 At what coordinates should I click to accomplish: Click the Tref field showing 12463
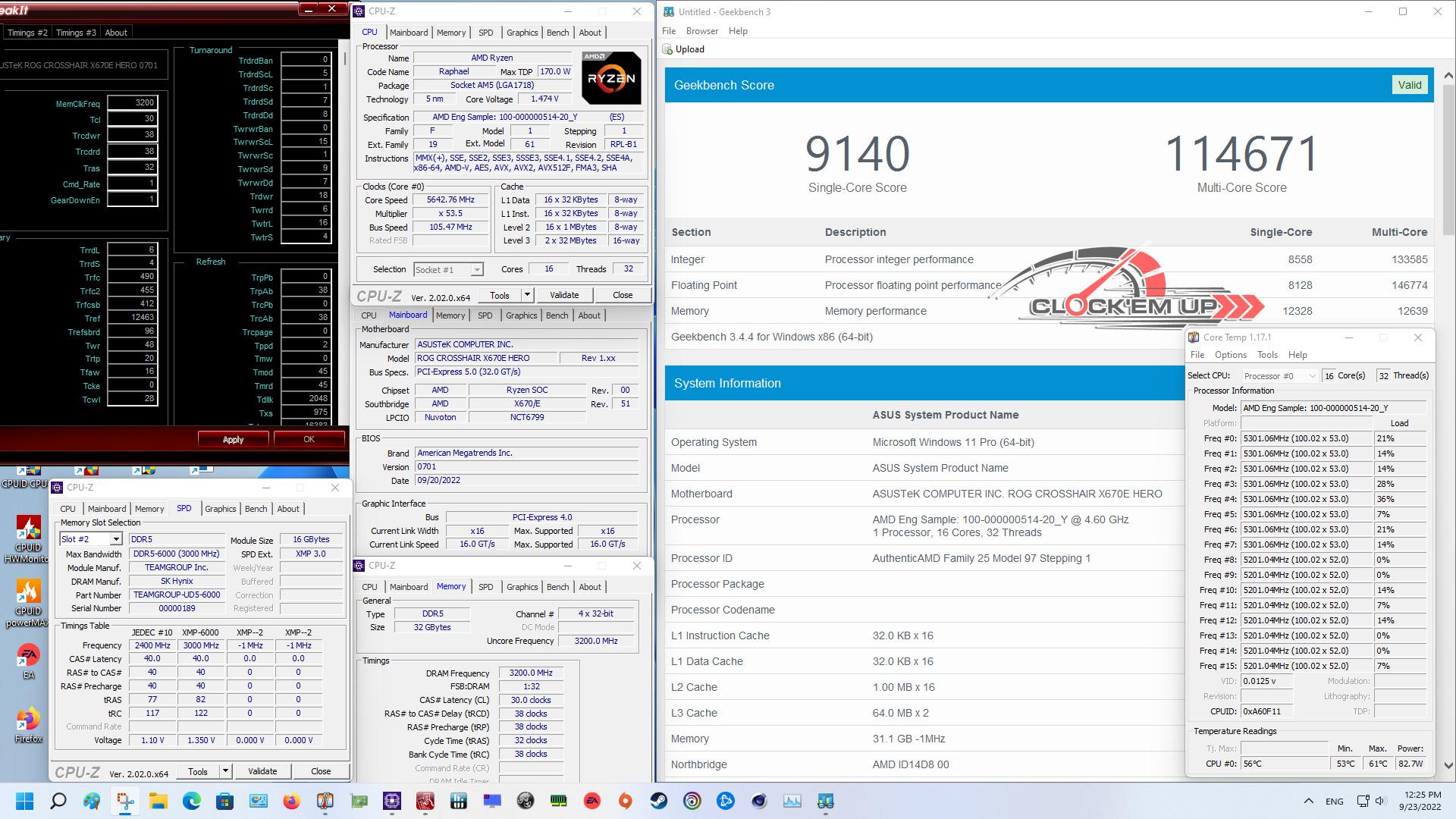point(132,318)
